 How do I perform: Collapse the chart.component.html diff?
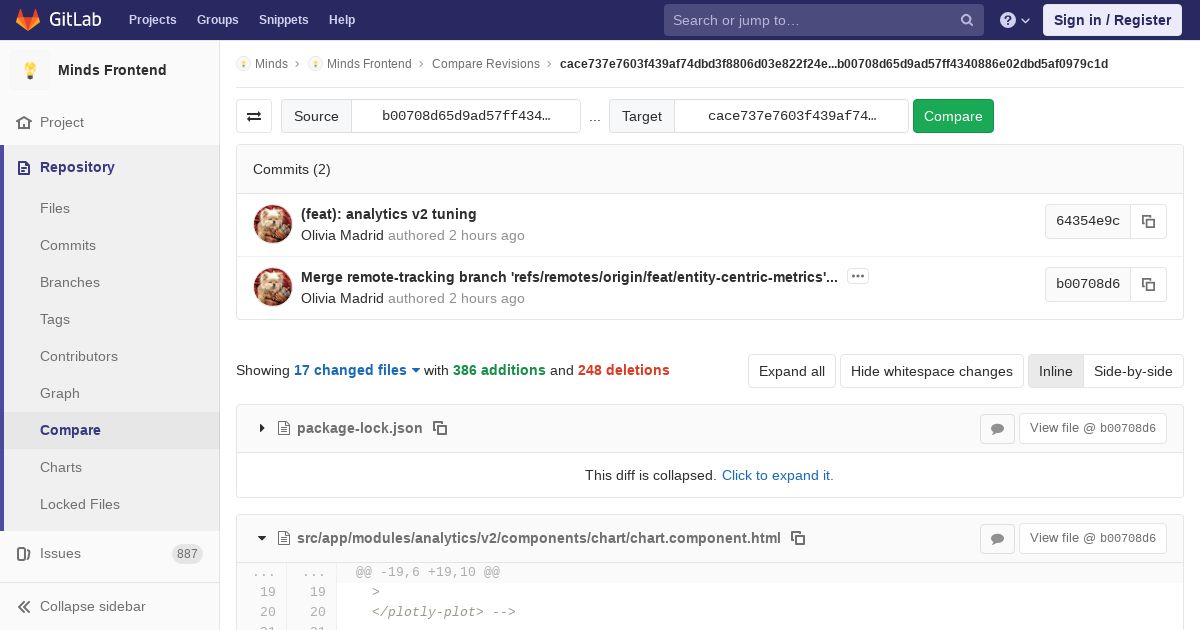click(x=262, y=538)
